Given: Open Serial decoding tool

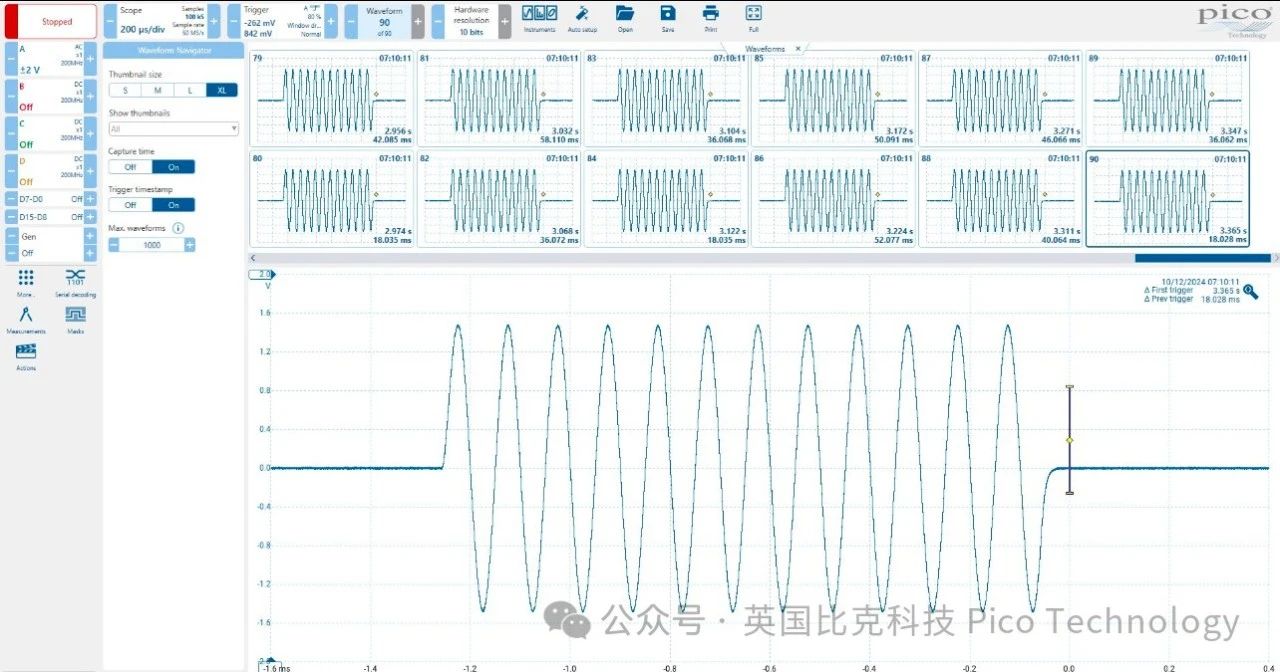Looking at the screenshot, I should [x=75, y=282].
